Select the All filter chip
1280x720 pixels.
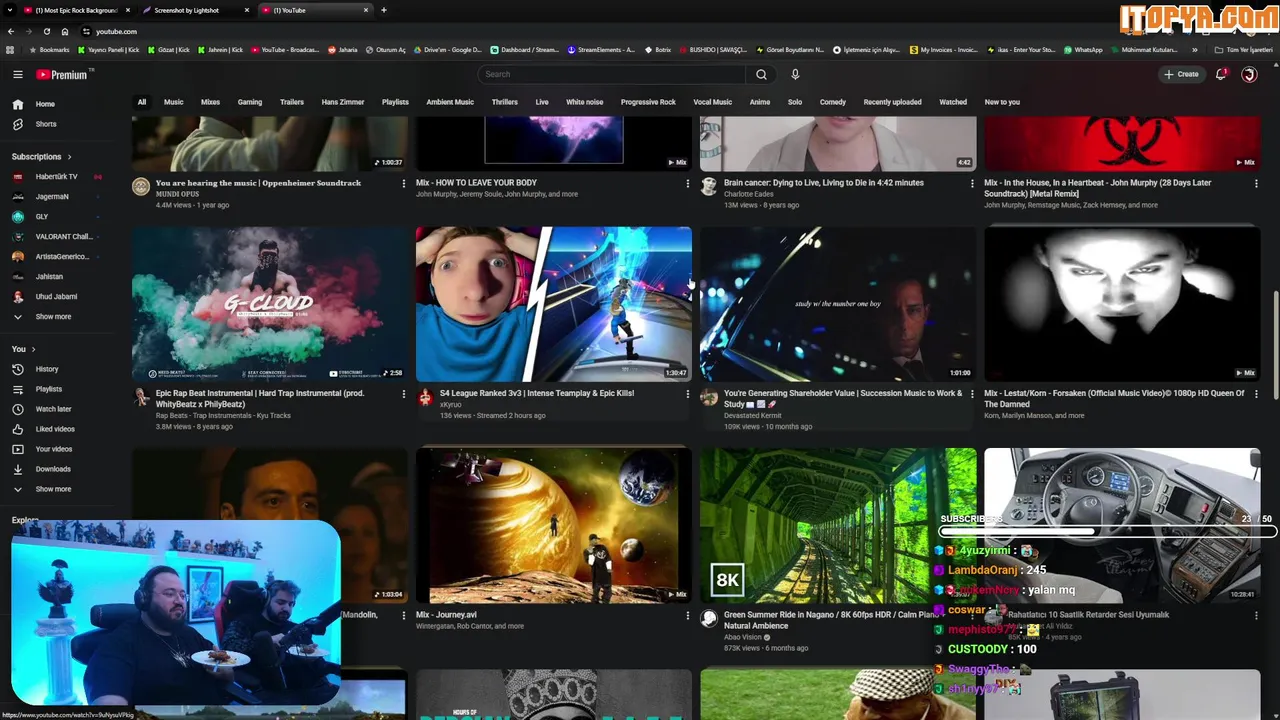click(142, 102)
